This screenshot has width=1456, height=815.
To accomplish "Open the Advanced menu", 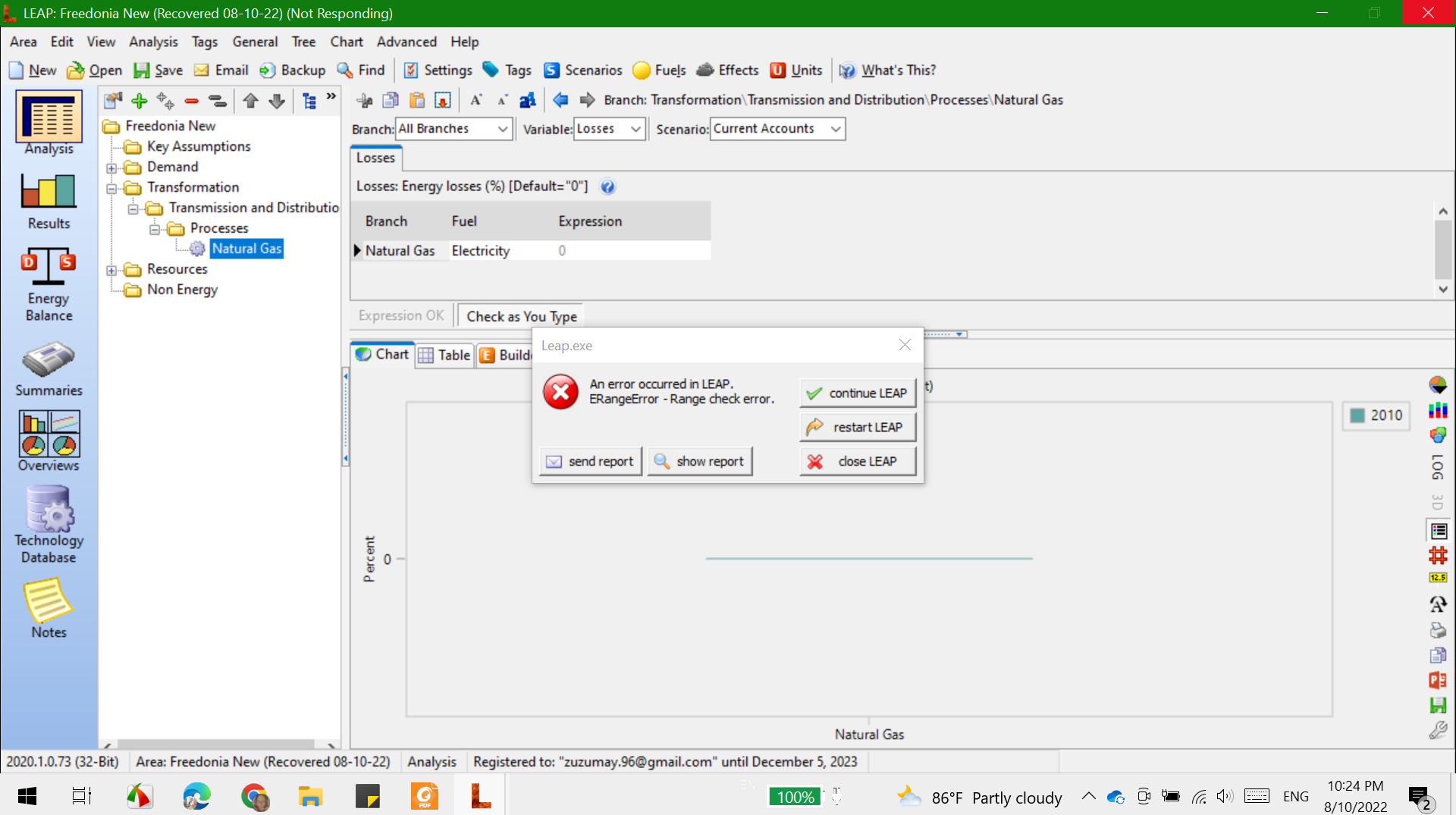I will coord(406,42).
